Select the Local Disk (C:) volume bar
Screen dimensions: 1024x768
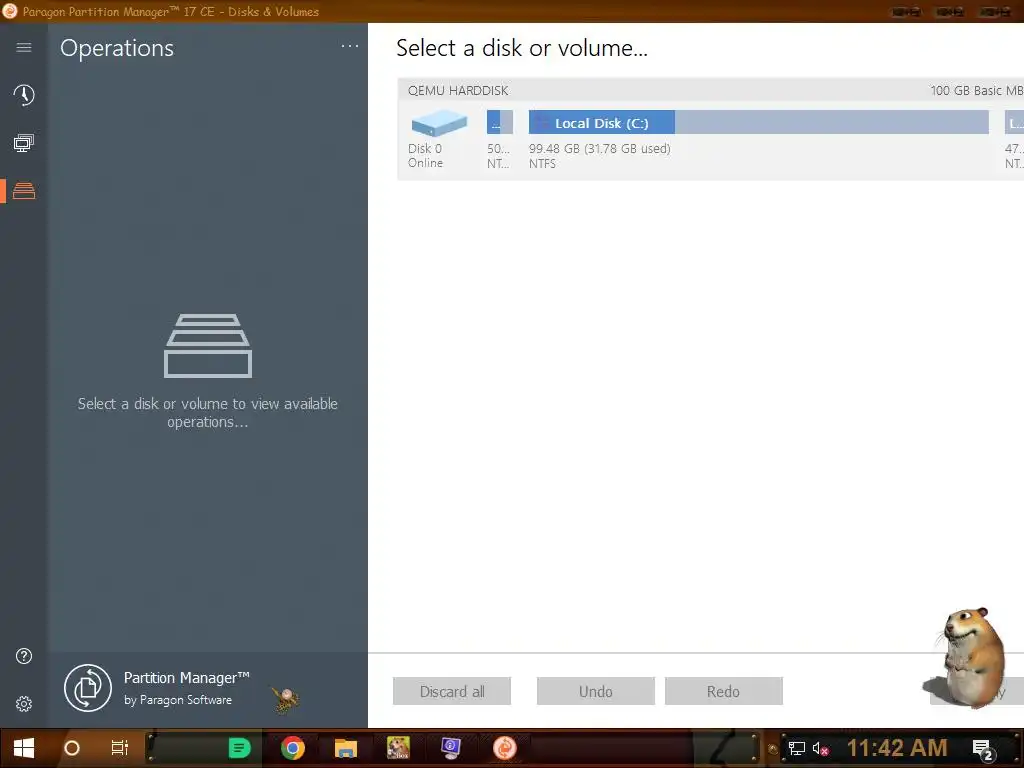coord(758,122)
